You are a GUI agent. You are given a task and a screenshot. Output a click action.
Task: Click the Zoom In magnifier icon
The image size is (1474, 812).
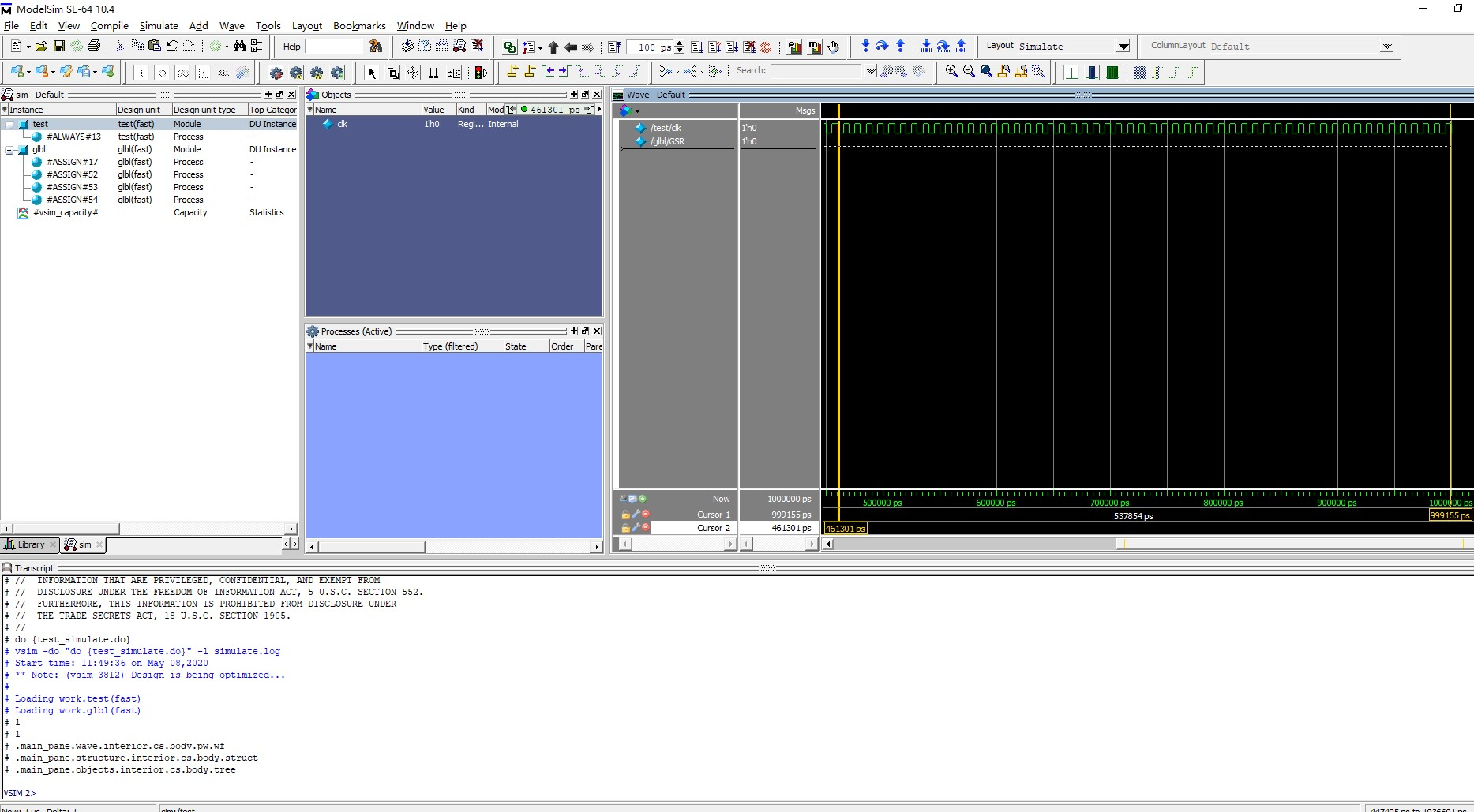click(951, 72)
